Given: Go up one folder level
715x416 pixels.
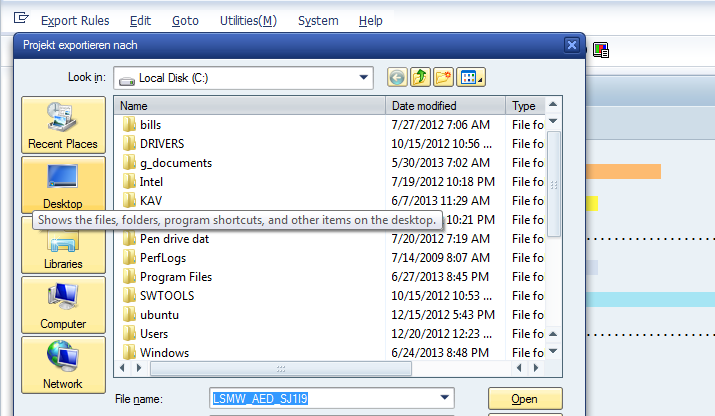Looking at the screenshot, I should (x=420, y=78).
